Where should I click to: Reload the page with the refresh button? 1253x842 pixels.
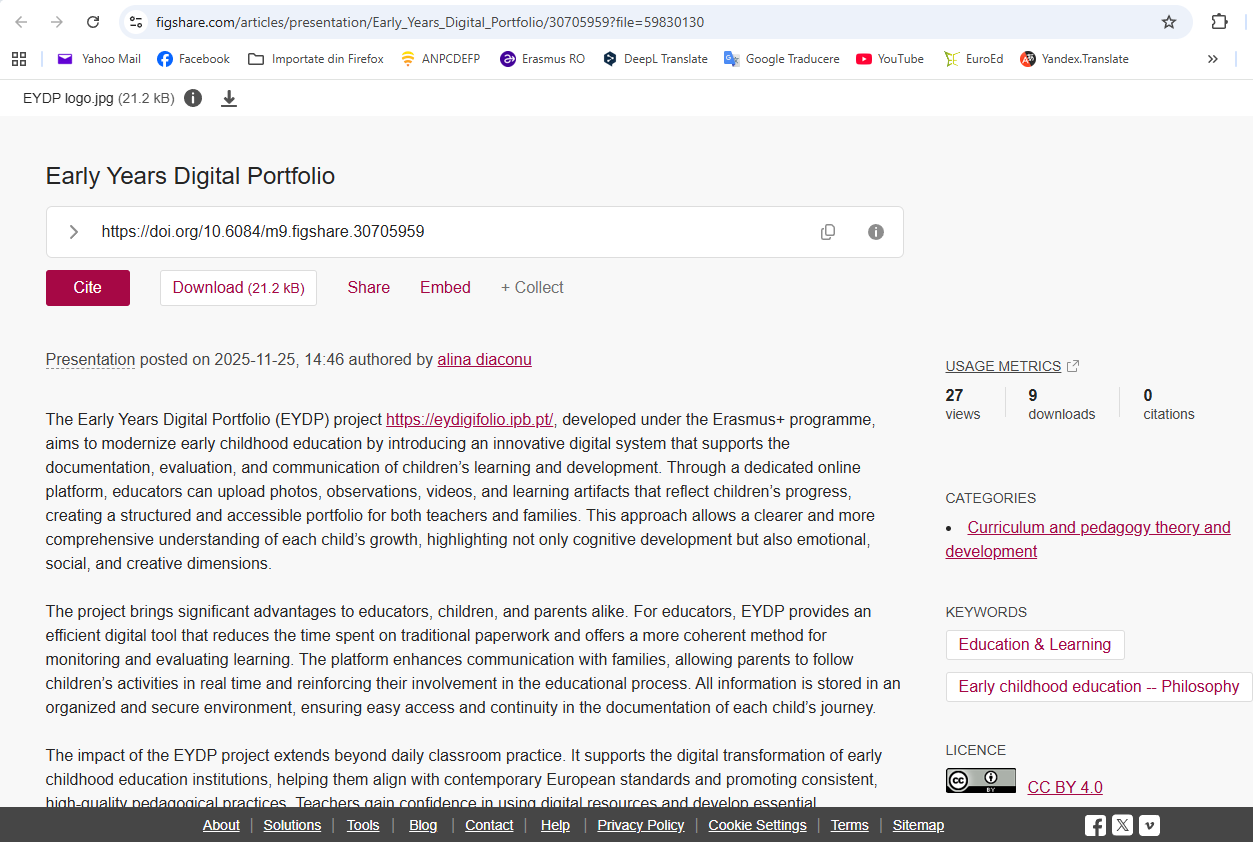click(93, 22)
